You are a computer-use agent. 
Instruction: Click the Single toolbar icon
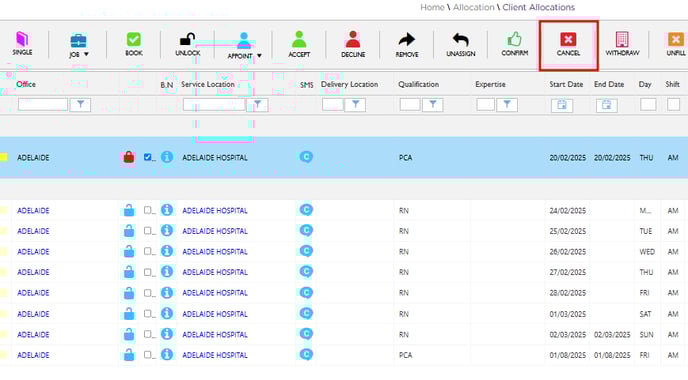click(22, 39)
